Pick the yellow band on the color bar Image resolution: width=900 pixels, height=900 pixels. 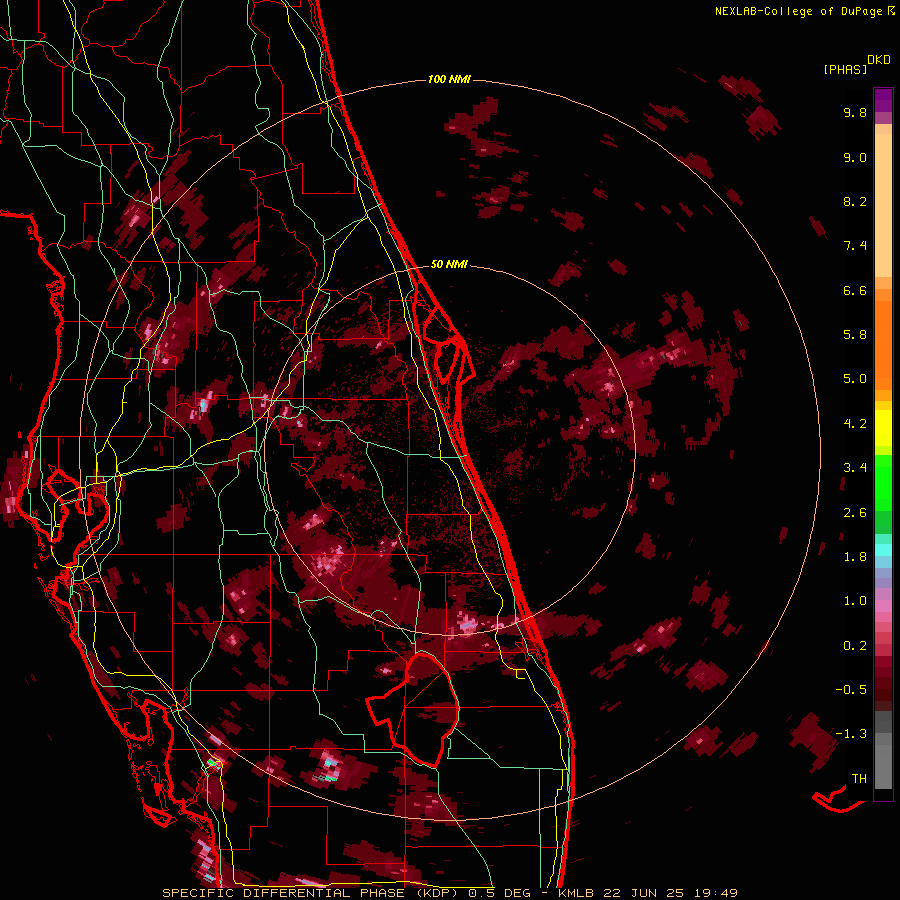point(883,428)
